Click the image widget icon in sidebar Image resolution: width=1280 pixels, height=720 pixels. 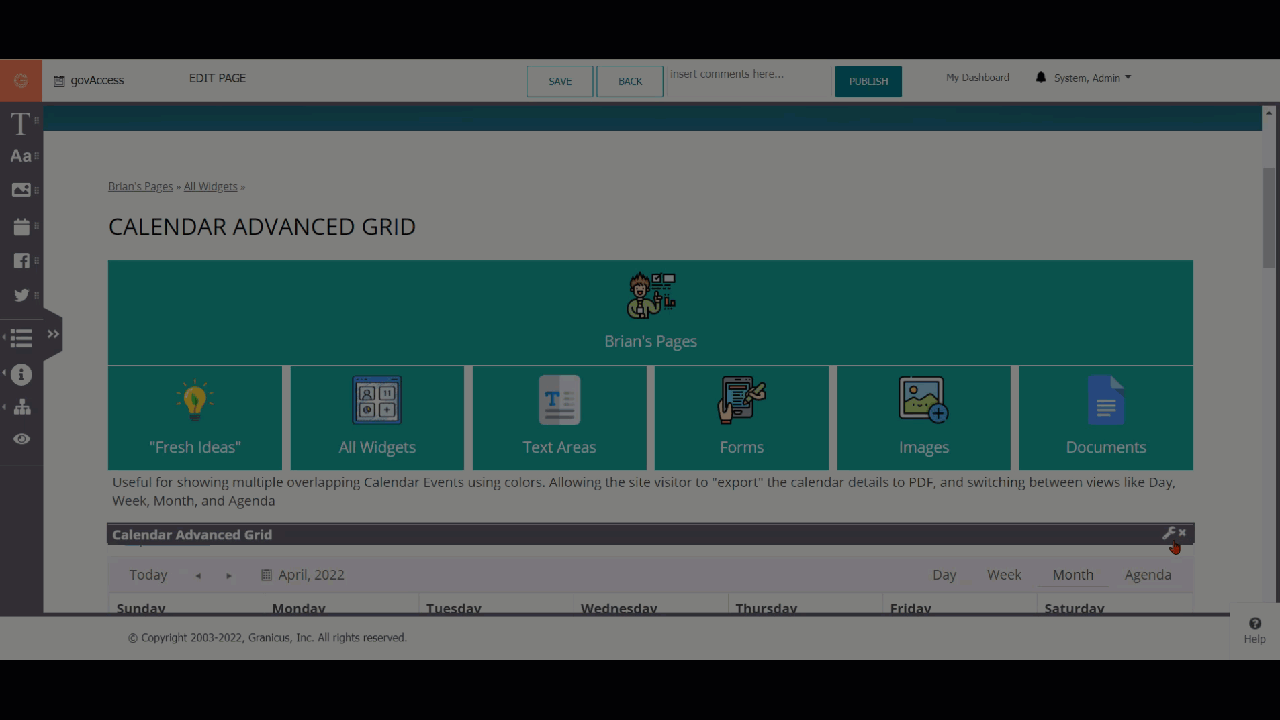(x=21, y=190)
